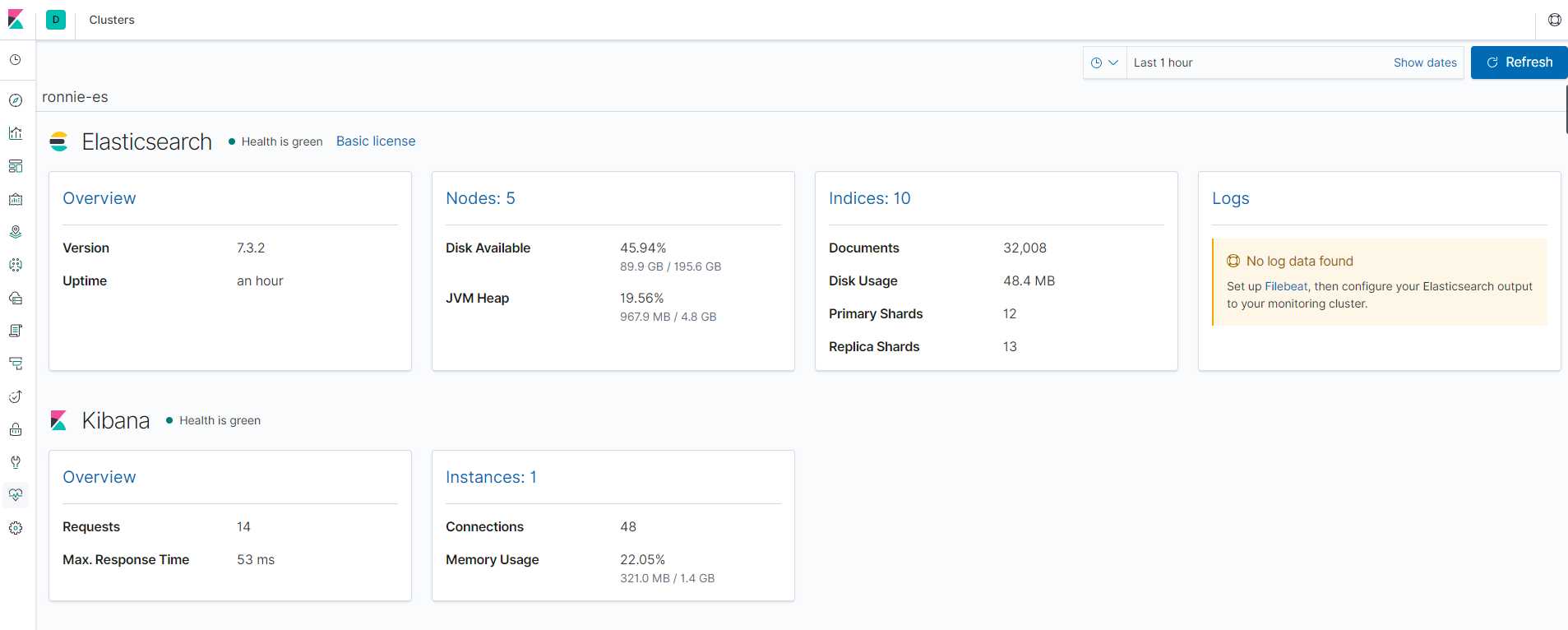Click the version value 7.3.2
The image size is (1568, 630).
tap(251, 248)
